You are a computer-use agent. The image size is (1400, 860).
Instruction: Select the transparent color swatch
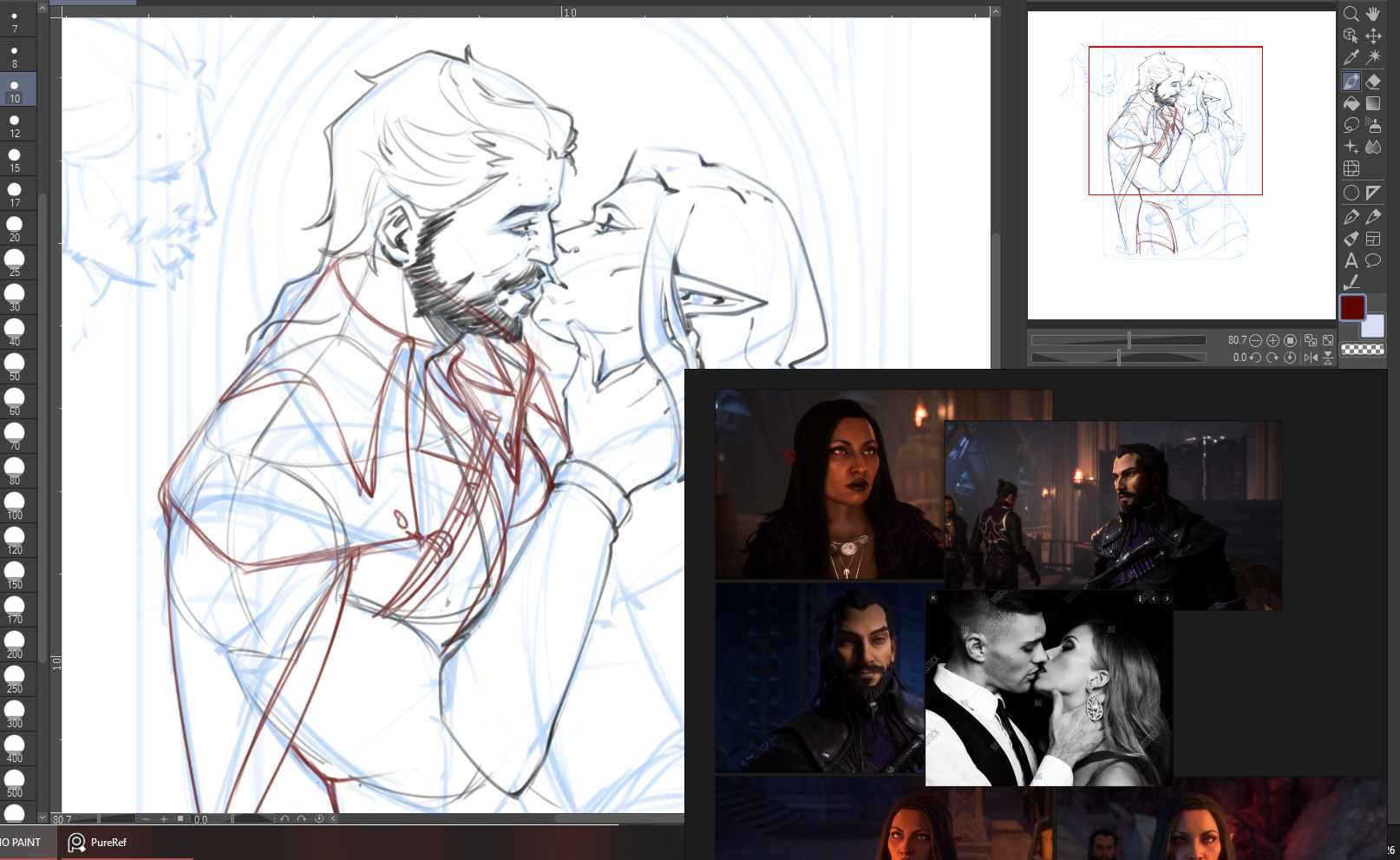(x=1362, y=350)
